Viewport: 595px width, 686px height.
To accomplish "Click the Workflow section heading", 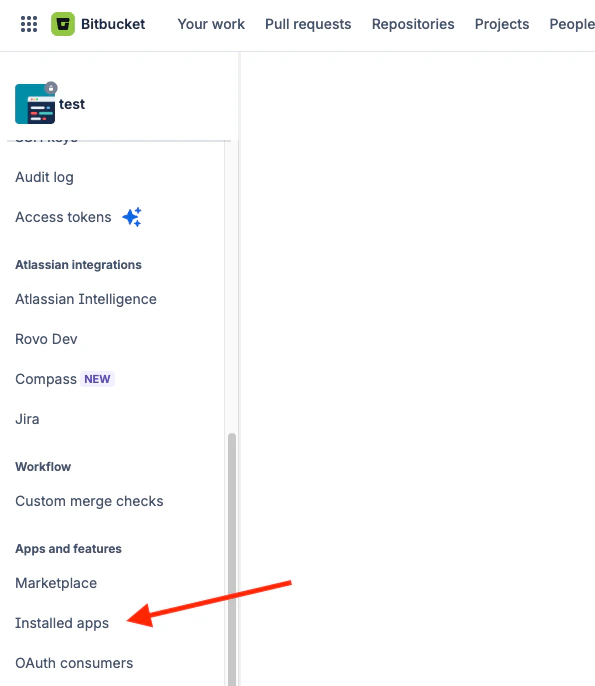I will 43,467.
